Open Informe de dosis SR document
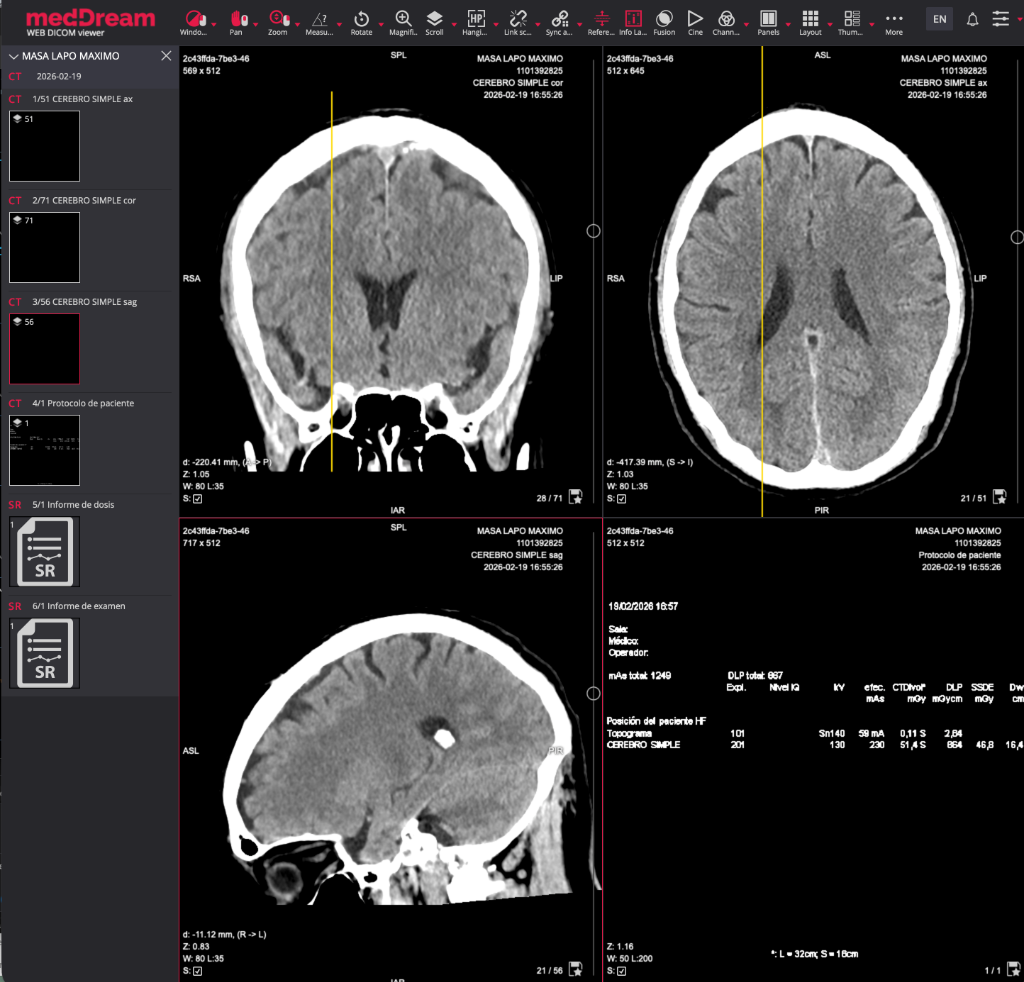1024x982 pixels. [x=44, y=552]
